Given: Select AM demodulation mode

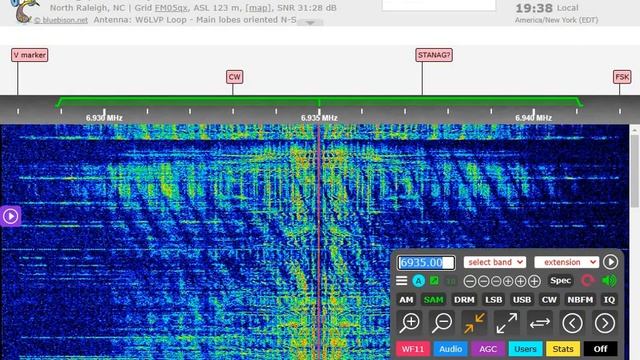Looking at the screenshot, I should (x=406, y=300).
